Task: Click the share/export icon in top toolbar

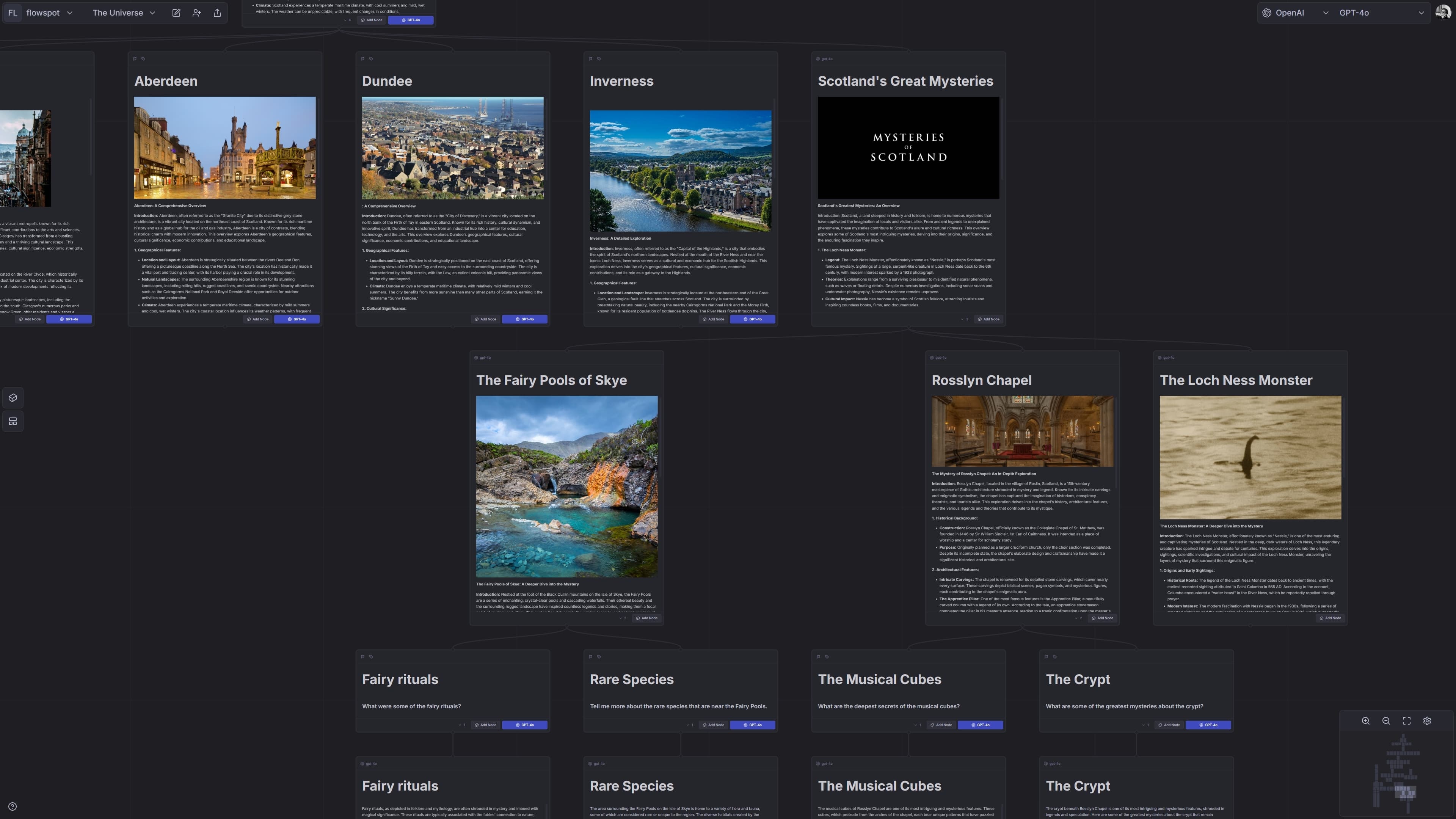Action: point(217,13)
